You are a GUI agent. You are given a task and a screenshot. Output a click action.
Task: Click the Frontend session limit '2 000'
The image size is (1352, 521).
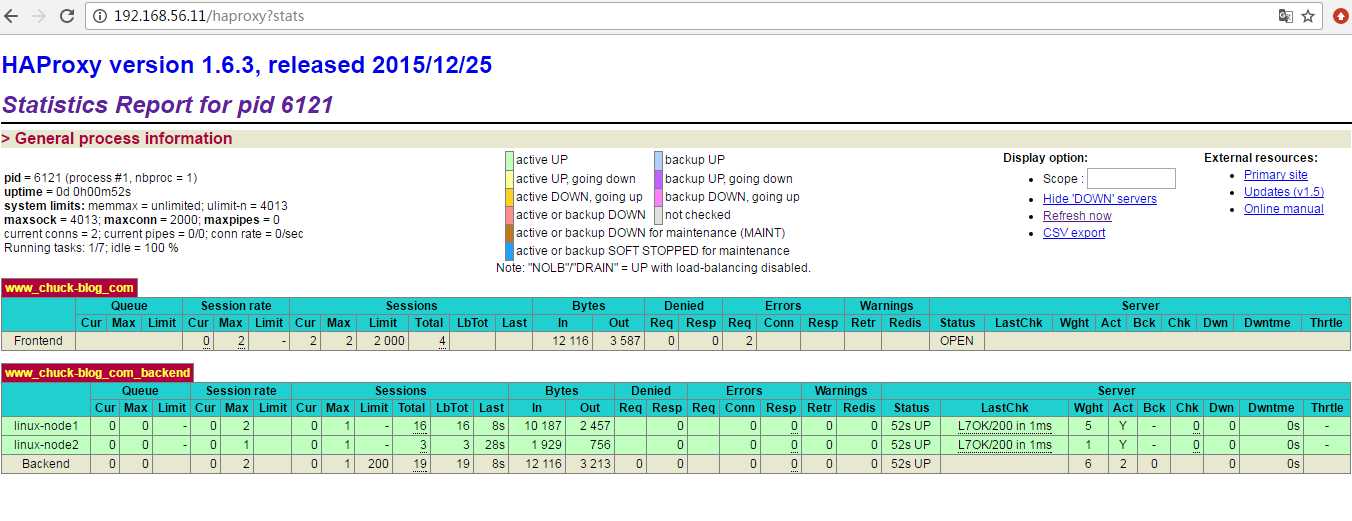pyautogui.click(x=384, y=341)
